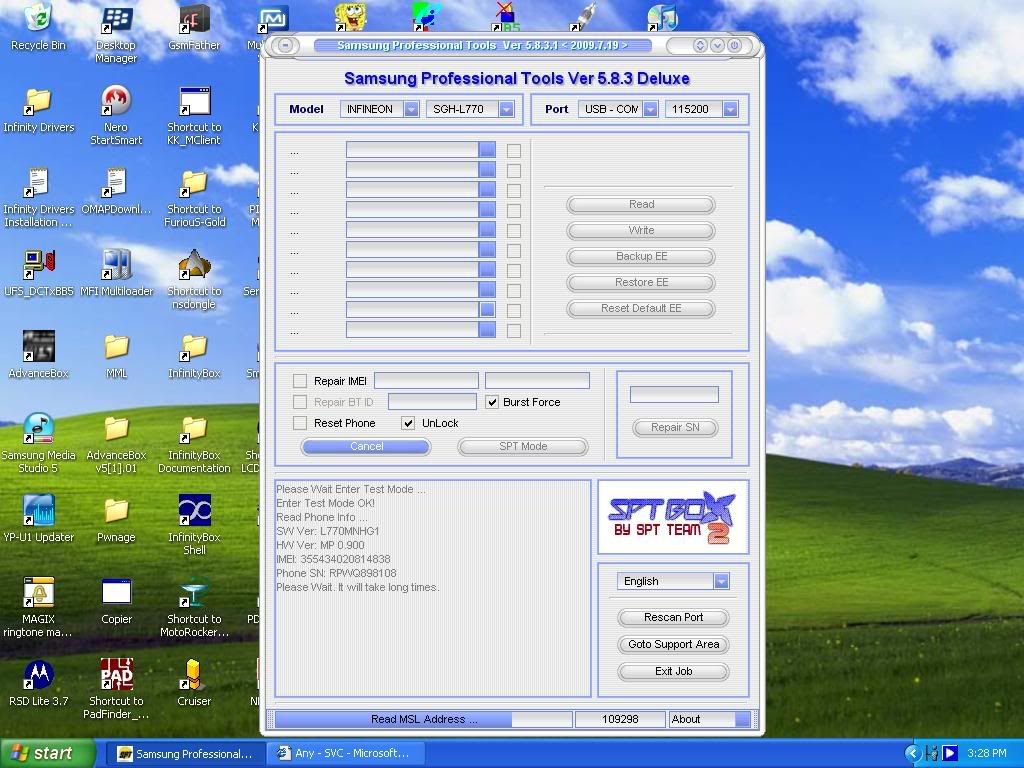
Task: Cancel the running unlock operation
Action: tap(366, 446)
